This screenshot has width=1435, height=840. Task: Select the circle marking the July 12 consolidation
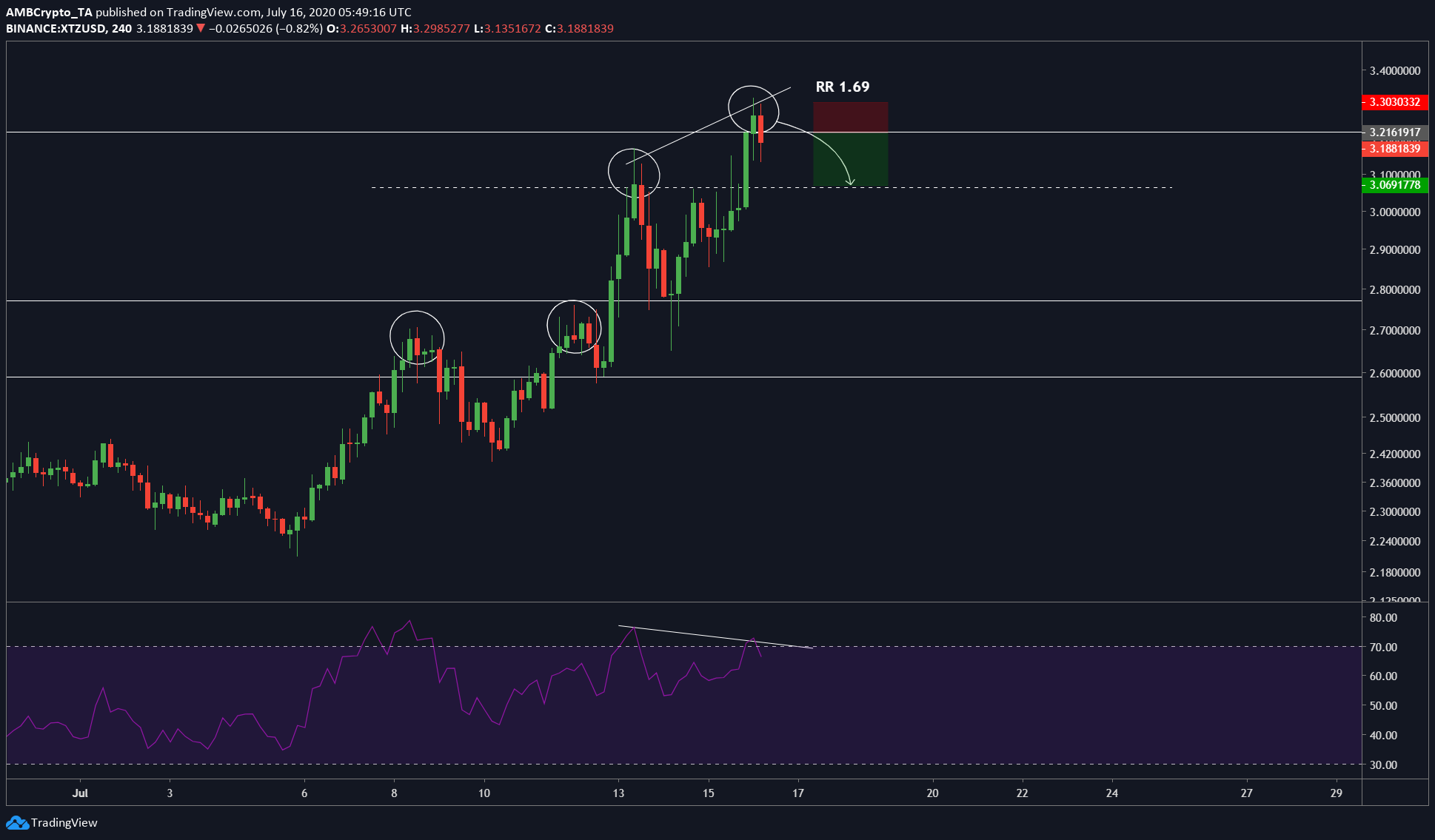(x=574, y=326)
